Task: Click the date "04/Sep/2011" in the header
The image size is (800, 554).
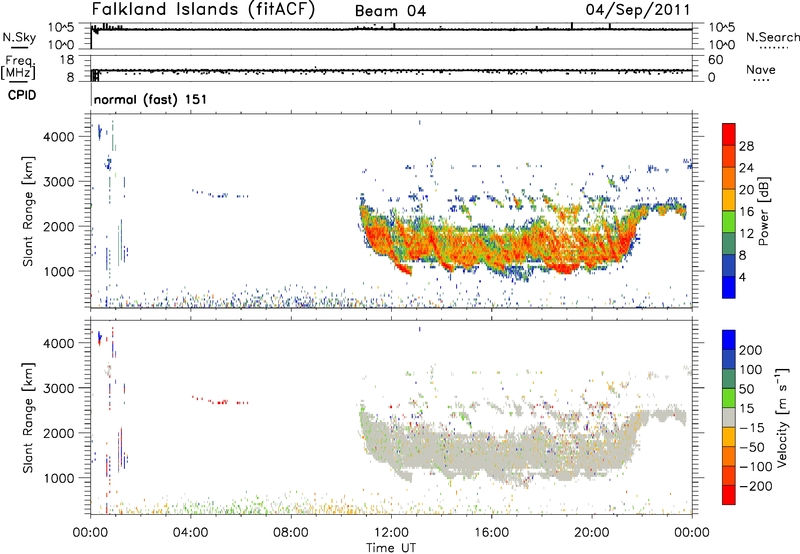Action: coord(638,9)
